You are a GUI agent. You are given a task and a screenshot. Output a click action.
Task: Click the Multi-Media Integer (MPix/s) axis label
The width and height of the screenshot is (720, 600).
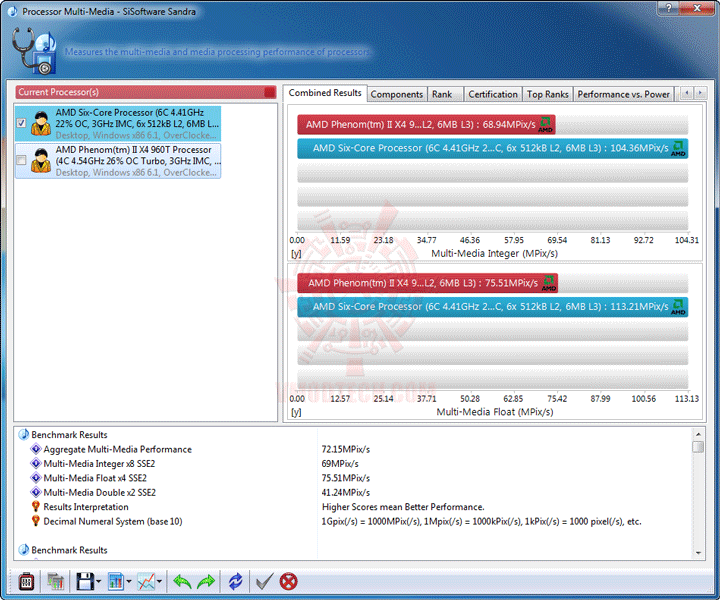coord(495,253)
